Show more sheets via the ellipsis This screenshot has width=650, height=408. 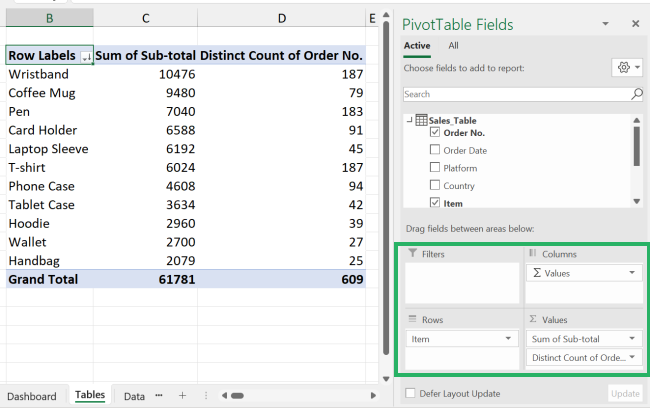(x=159, y=396)
